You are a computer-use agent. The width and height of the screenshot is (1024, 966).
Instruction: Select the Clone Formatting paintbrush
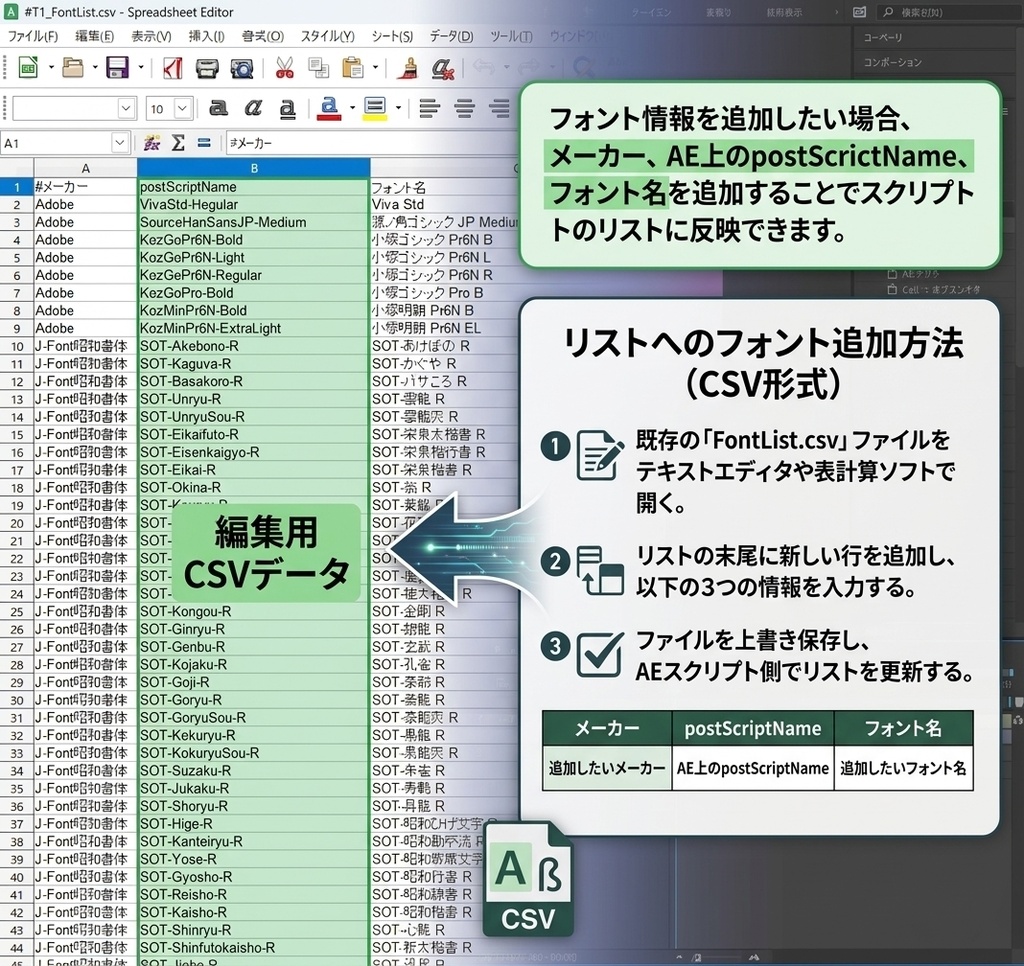pyautogui.click(x=408, y=68)
